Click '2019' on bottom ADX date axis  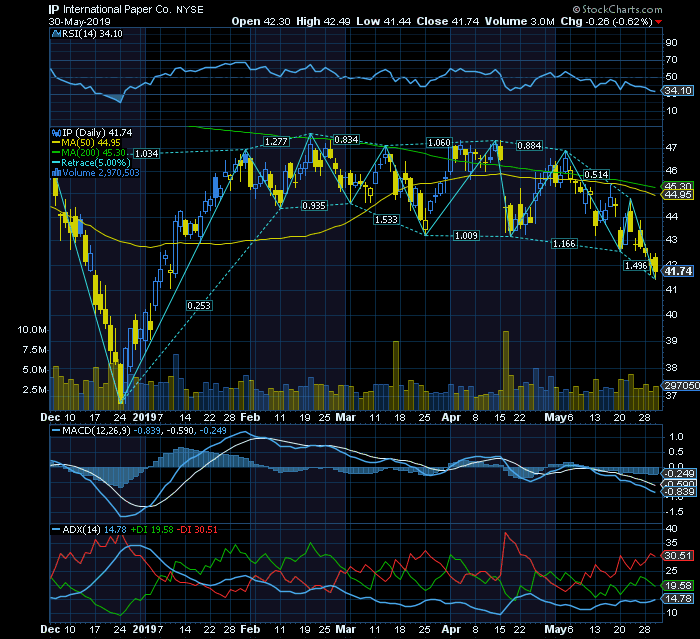(x=145, y=629)
